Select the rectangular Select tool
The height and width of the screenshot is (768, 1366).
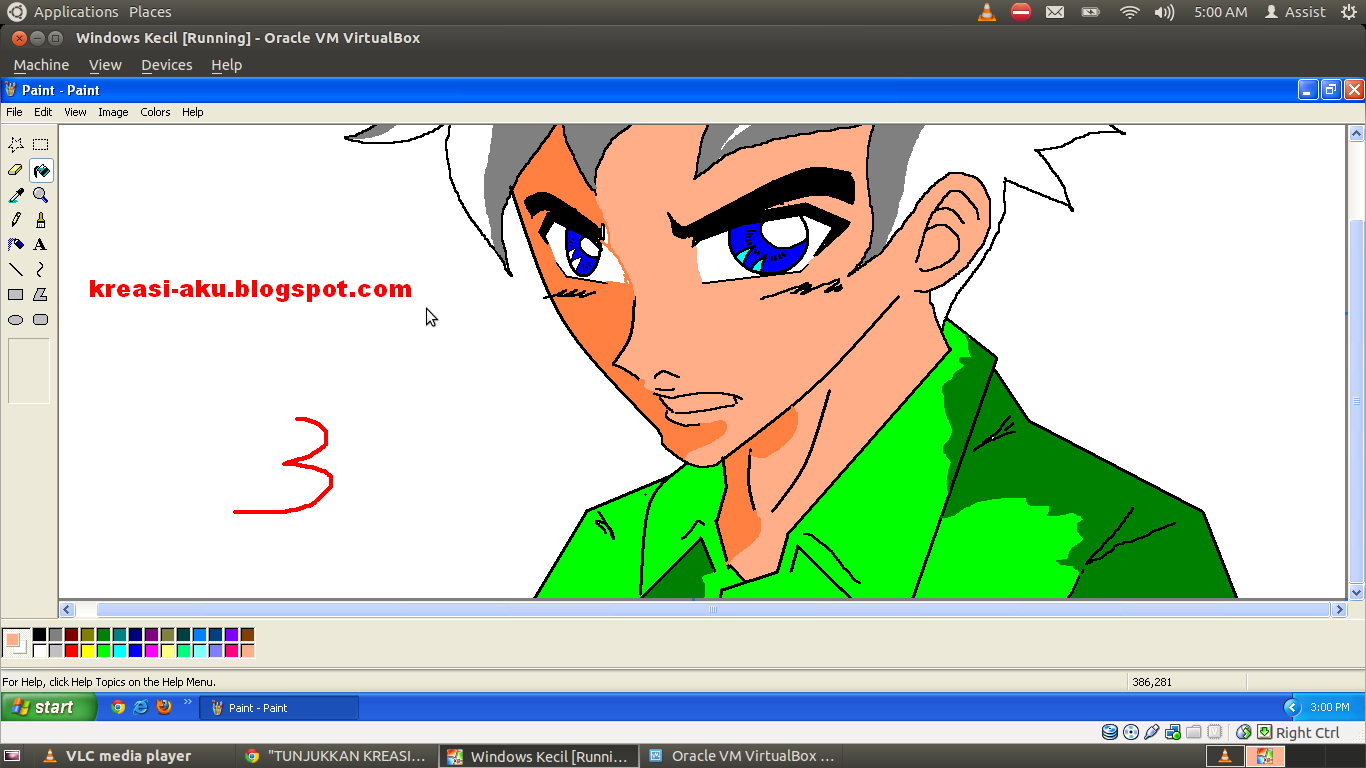click(x=41, y=145)
